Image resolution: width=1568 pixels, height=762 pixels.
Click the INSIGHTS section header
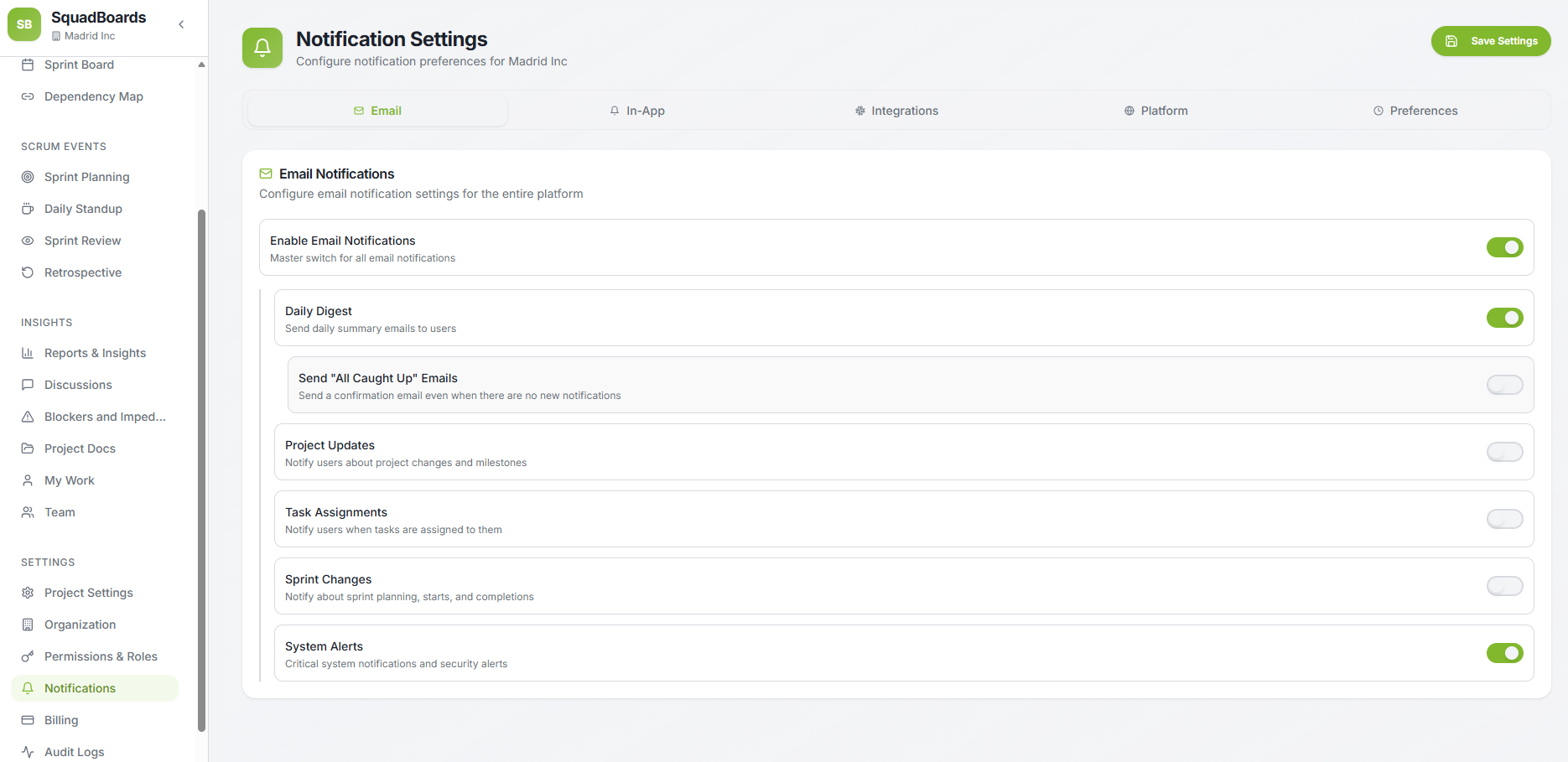coord(47,323)
